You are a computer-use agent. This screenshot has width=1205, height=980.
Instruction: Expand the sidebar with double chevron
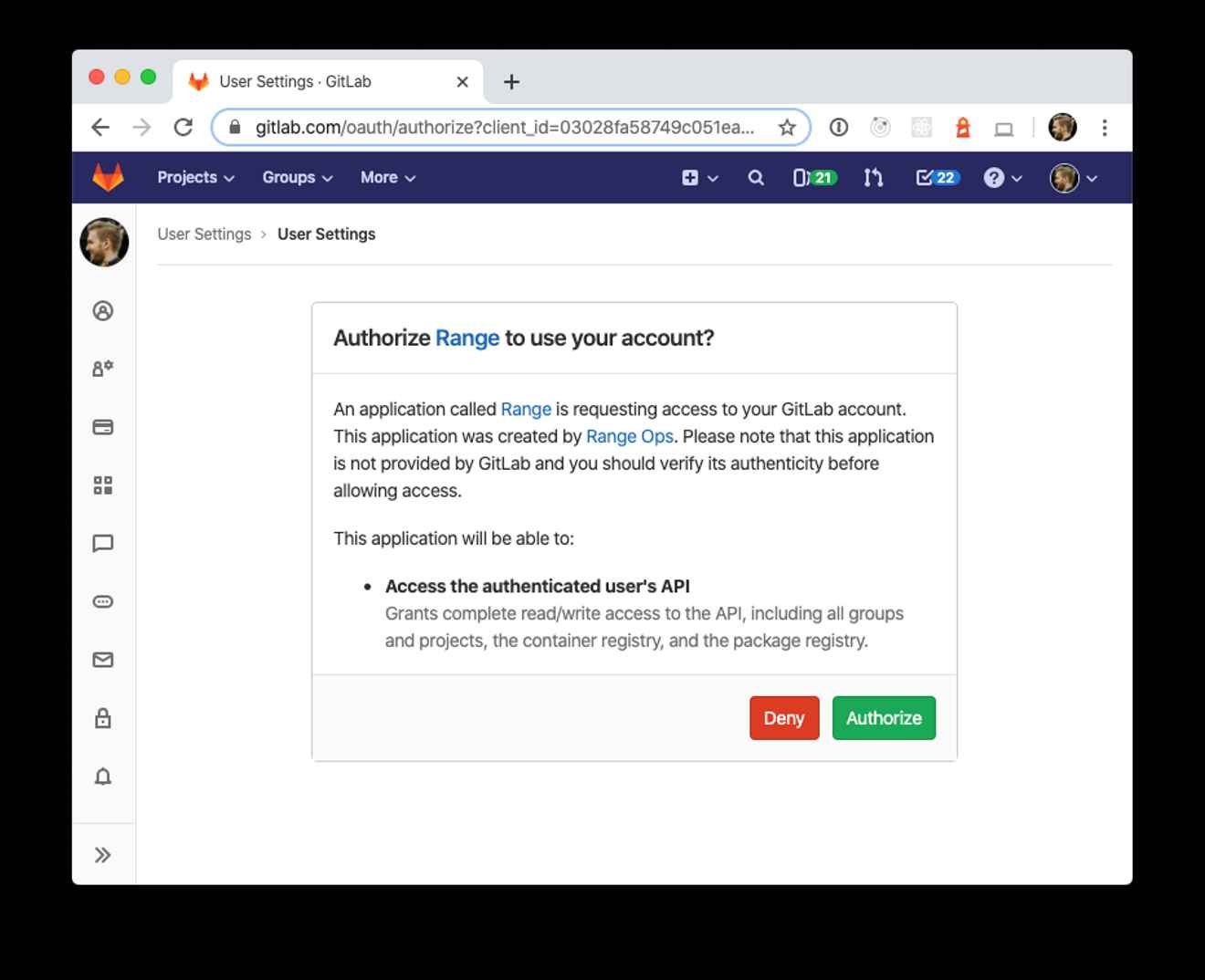103,855
